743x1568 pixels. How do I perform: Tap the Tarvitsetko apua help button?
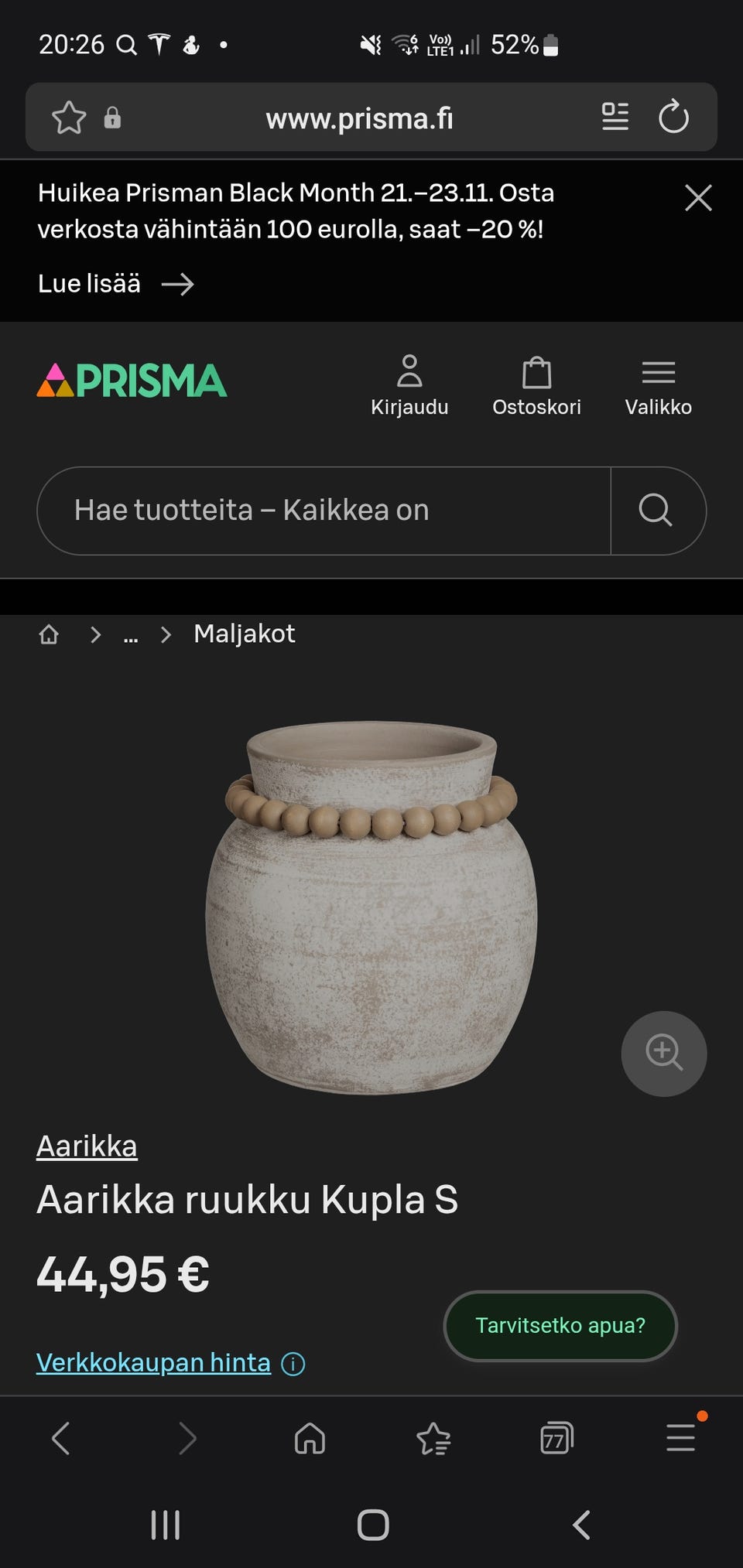pyautogui.click(x=560, y=1325)
